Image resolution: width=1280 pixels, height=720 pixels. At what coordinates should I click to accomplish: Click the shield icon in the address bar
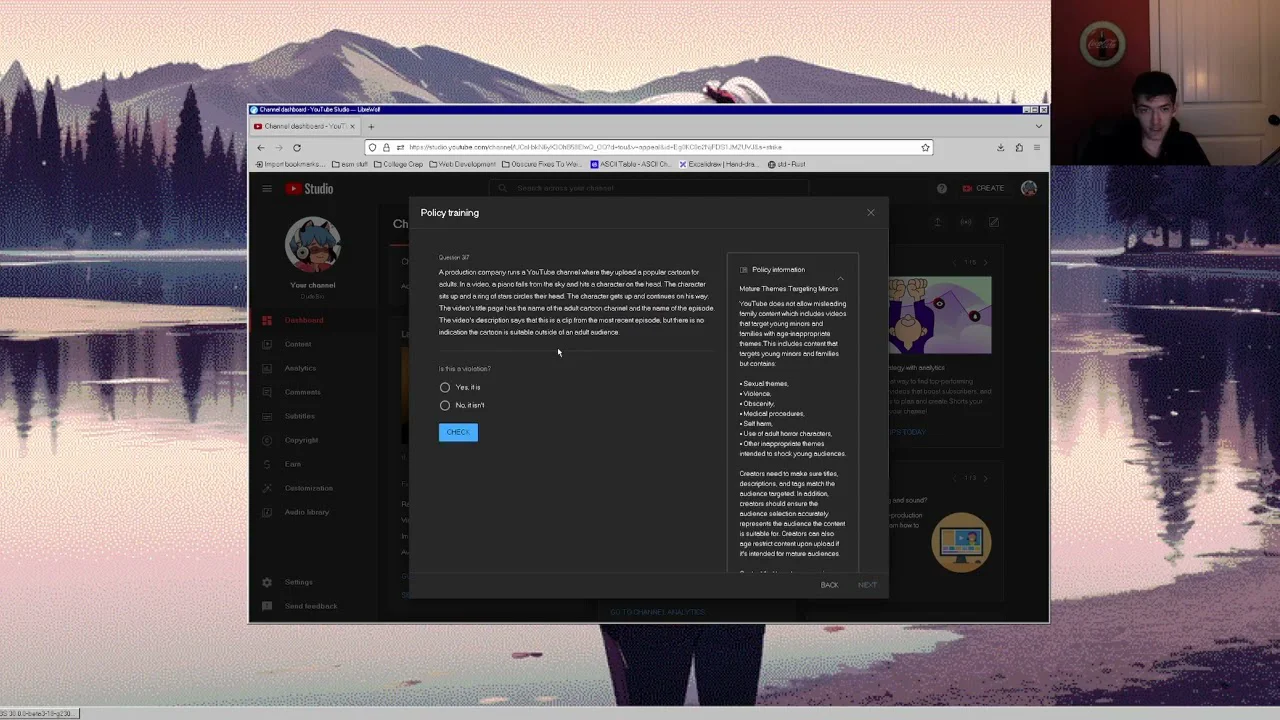[372, 147]
